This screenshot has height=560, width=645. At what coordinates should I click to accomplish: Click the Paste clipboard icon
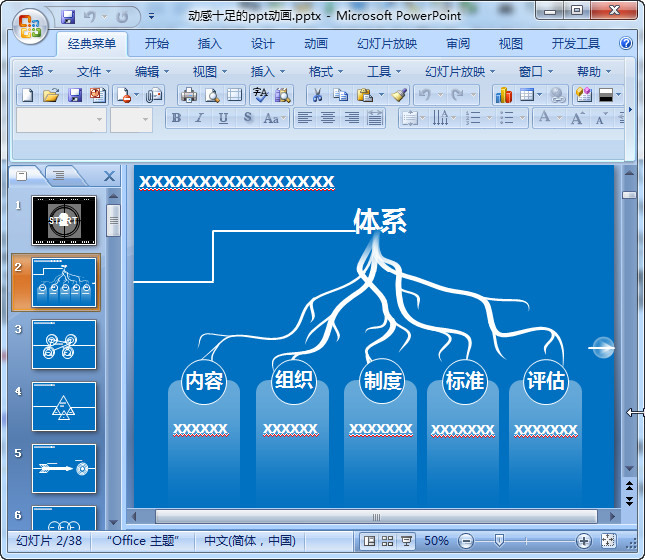click(x=364, y=95)
